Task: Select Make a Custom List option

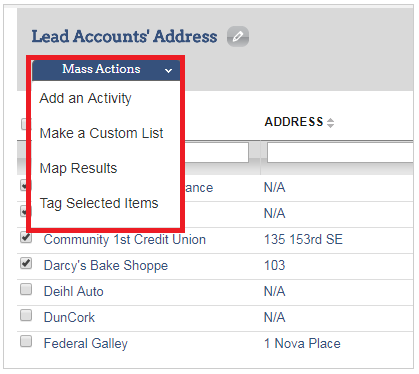Action: 101,133
